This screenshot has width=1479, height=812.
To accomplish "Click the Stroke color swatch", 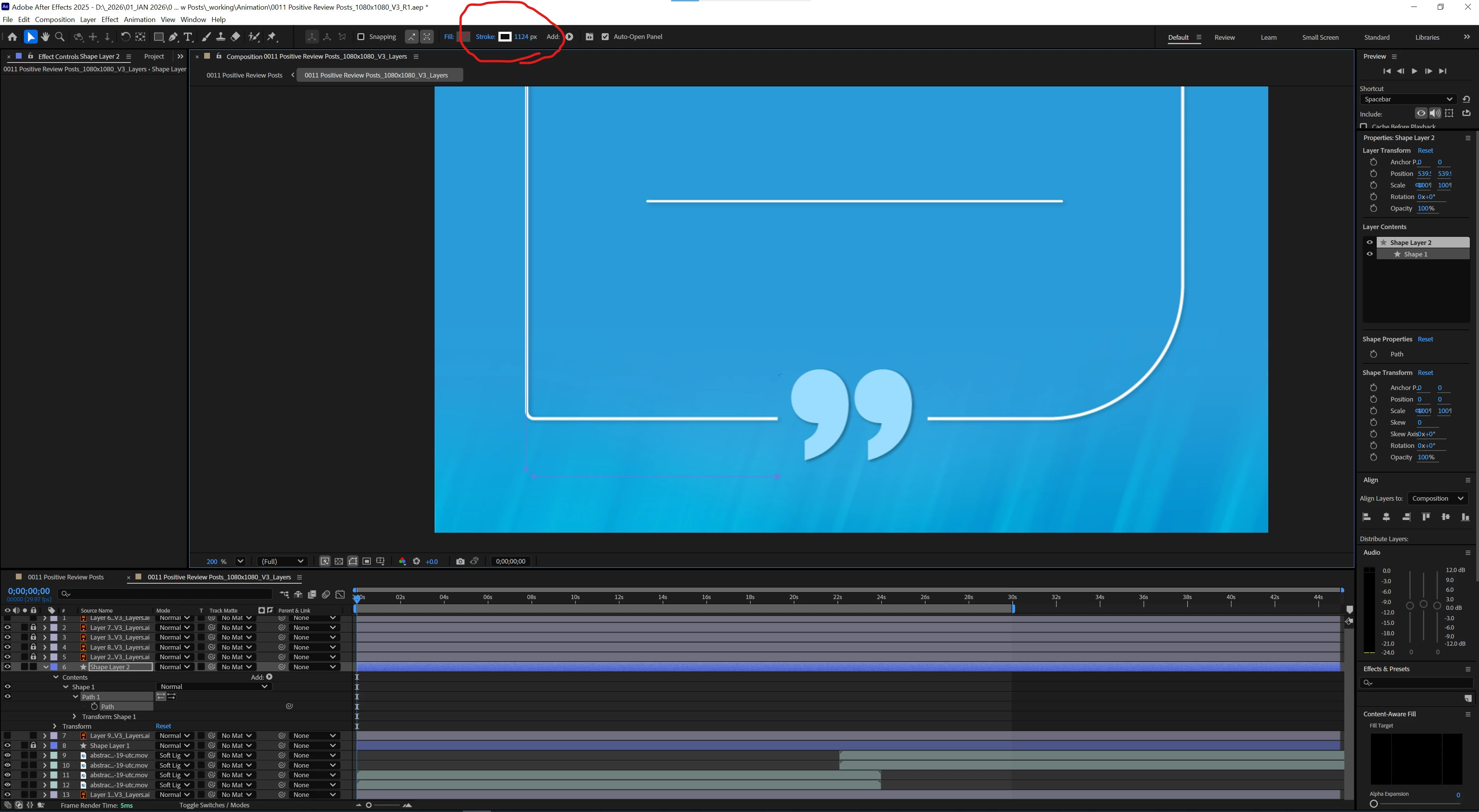I will (505, 37).
